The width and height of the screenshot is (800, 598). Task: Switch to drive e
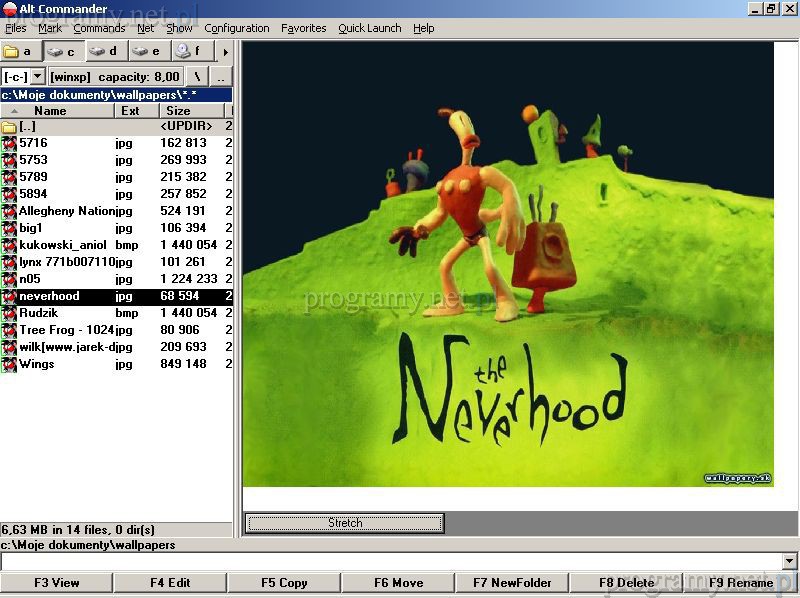[x=148, y=51]
